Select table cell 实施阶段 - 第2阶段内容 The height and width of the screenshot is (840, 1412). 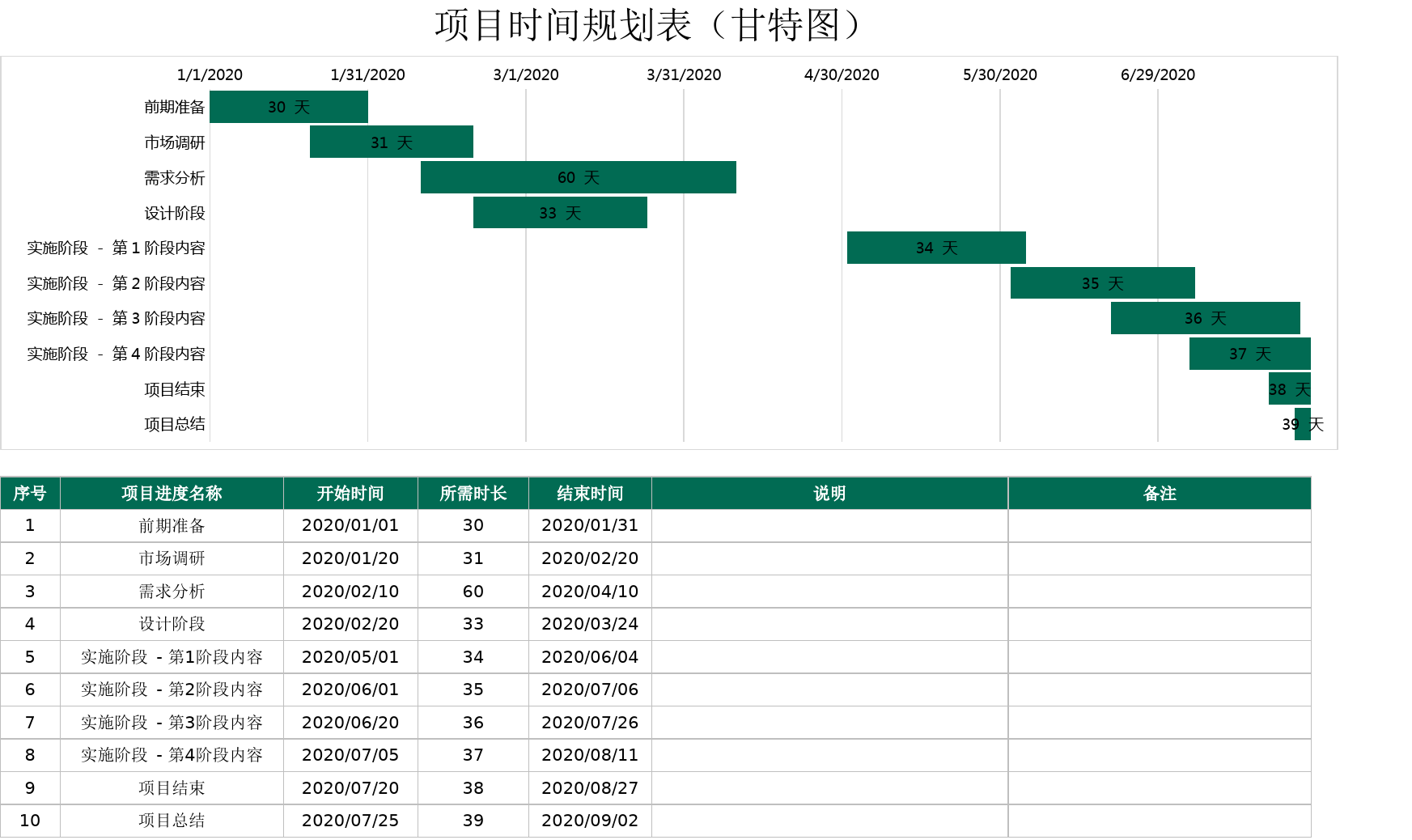(172, 689)
